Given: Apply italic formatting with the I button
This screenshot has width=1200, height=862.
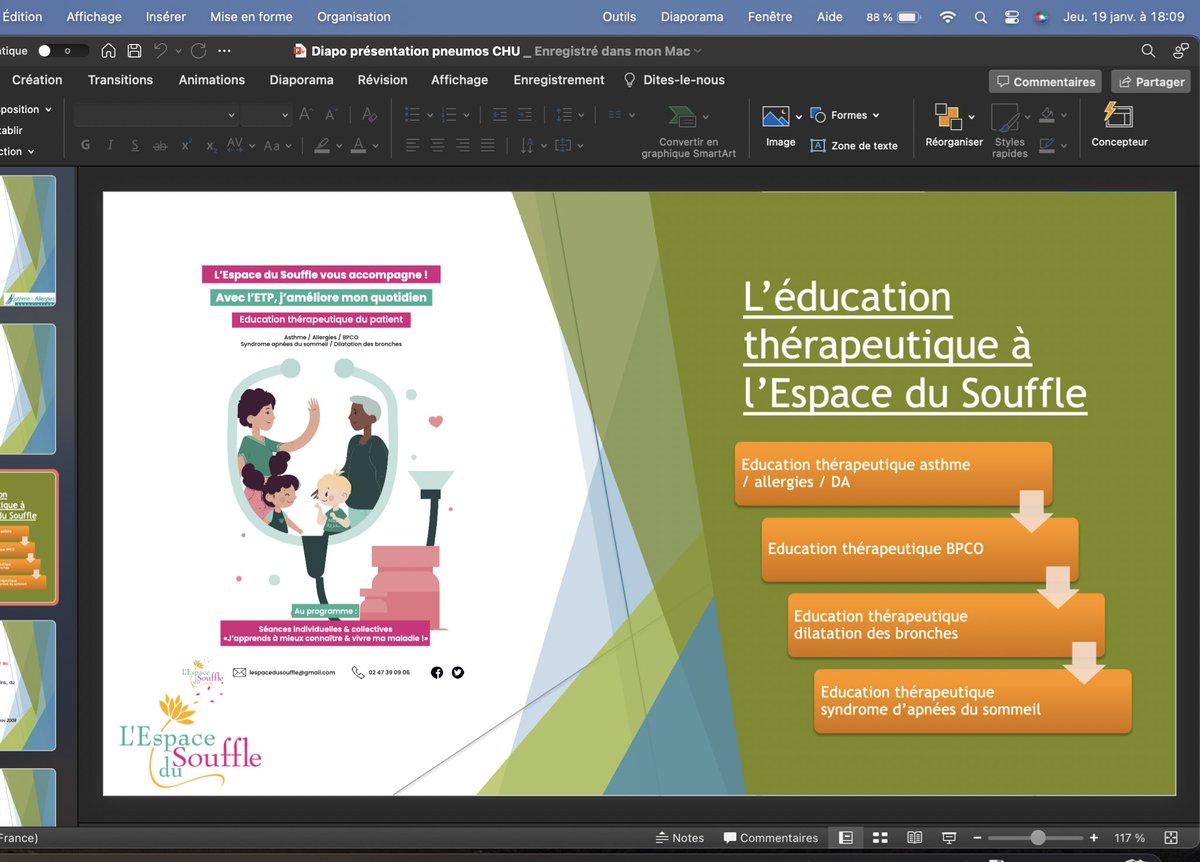Looking at the screenshot, I should pyautogui.click(x=110, y=146).
